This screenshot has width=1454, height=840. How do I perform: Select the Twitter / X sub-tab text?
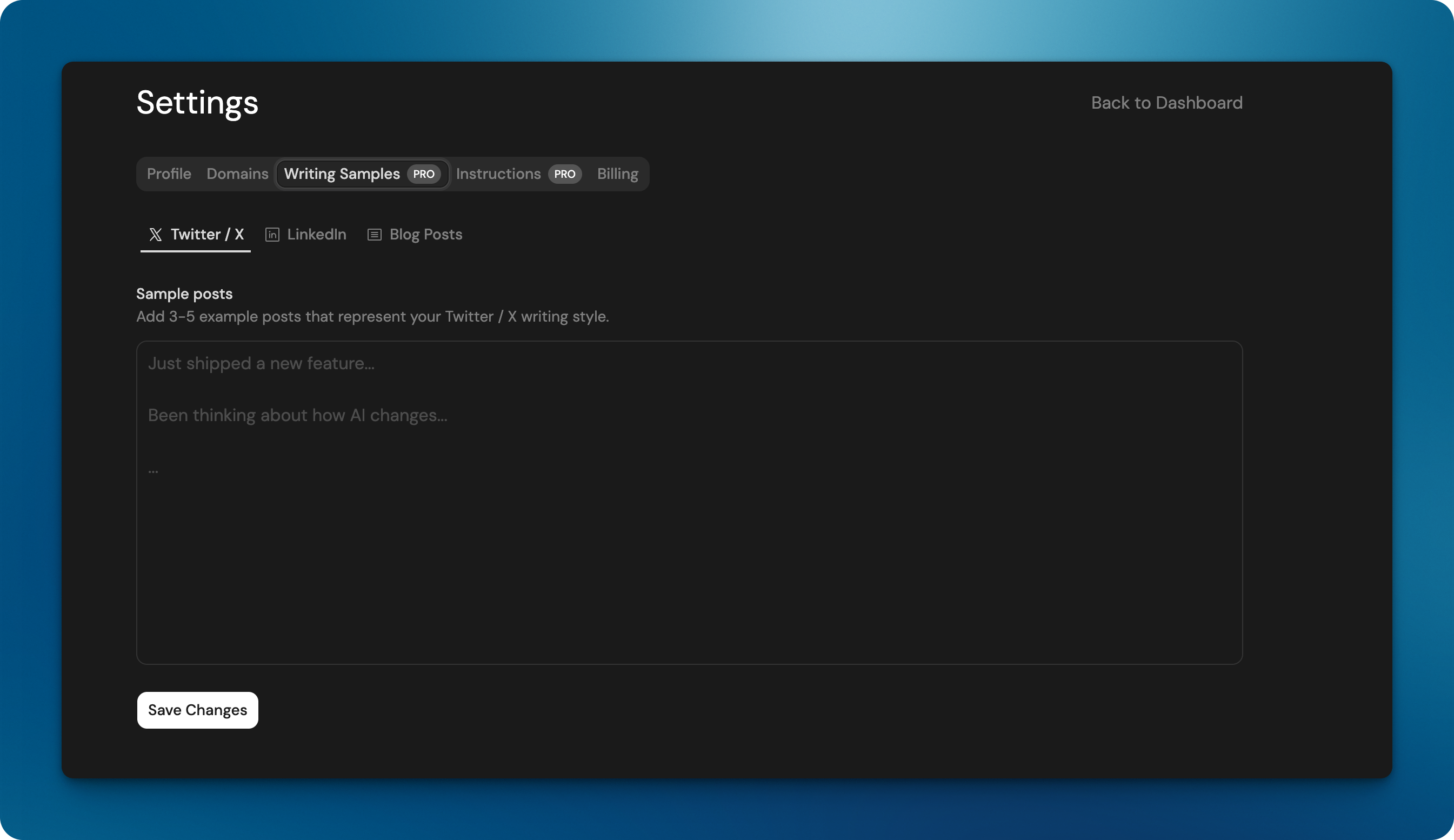(207, 235)
